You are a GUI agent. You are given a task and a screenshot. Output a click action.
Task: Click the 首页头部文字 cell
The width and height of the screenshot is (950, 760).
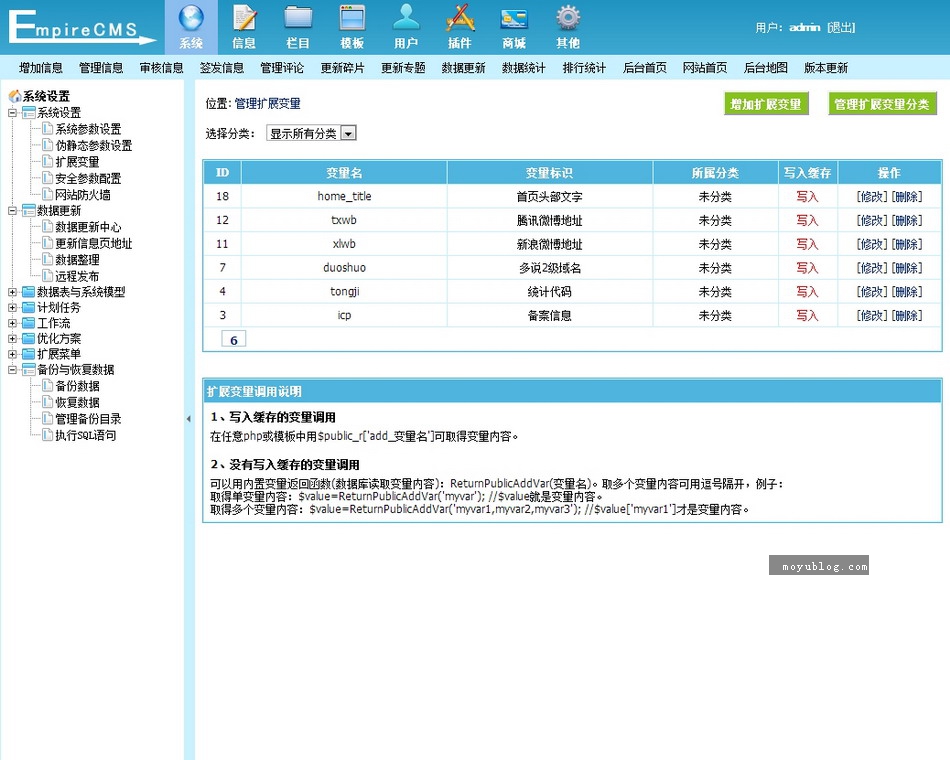tap(550, 196)
